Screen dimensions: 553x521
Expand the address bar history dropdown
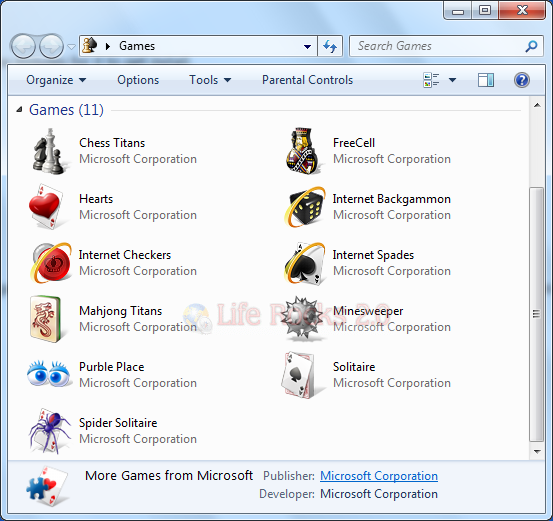click(x=308, y=46)
